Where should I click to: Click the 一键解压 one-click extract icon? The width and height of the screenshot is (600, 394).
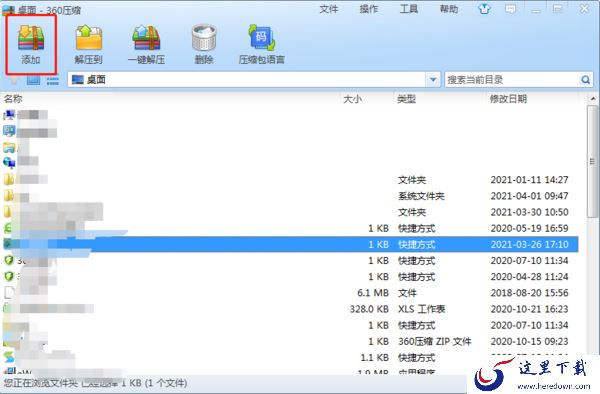147,44
